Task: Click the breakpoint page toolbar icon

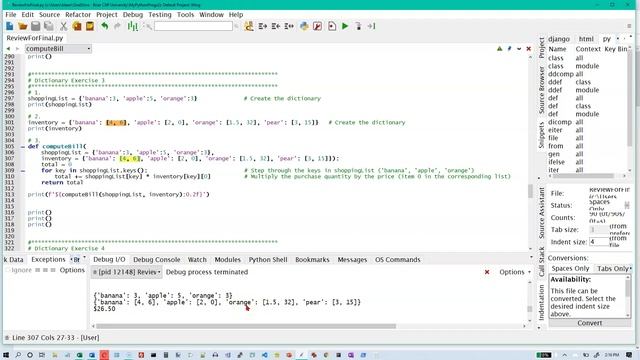Action: tap(332, 26)
